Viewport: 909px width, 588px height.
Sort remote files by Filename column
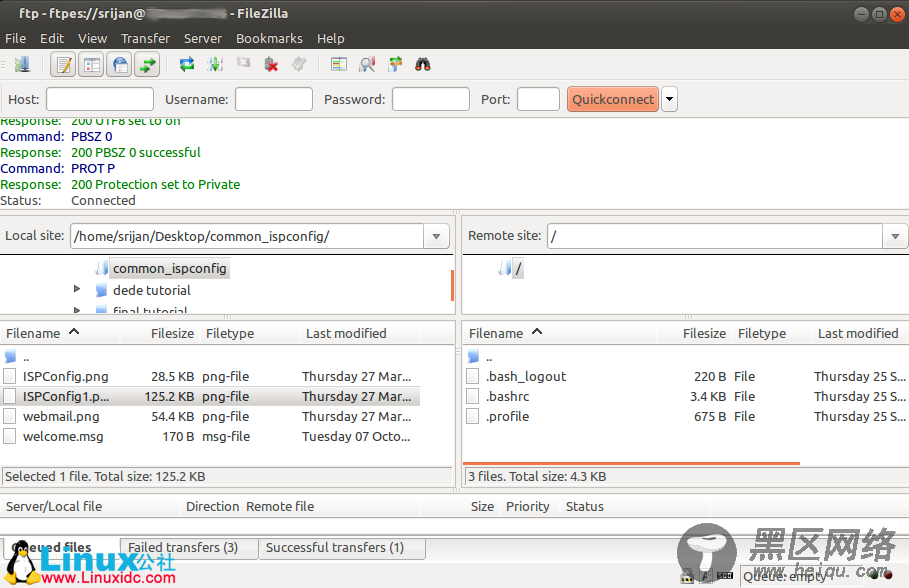560,333
